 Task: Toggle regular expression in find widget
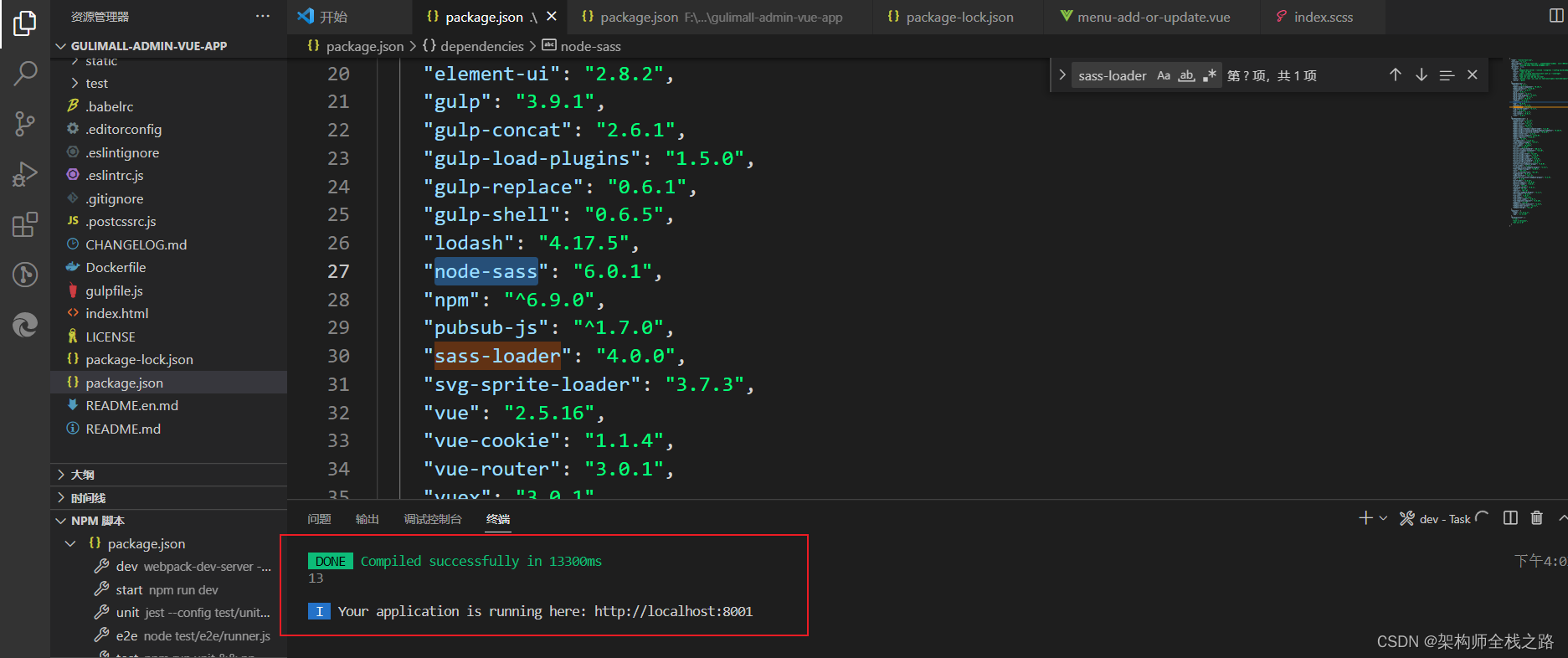[1209, 75]
